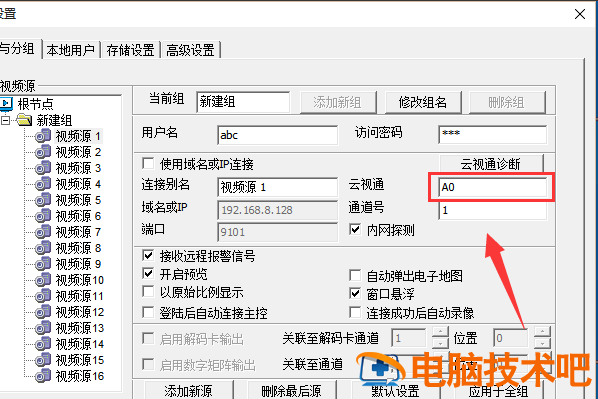
Task: Click 默认设置 button
Action: (395, 391)
